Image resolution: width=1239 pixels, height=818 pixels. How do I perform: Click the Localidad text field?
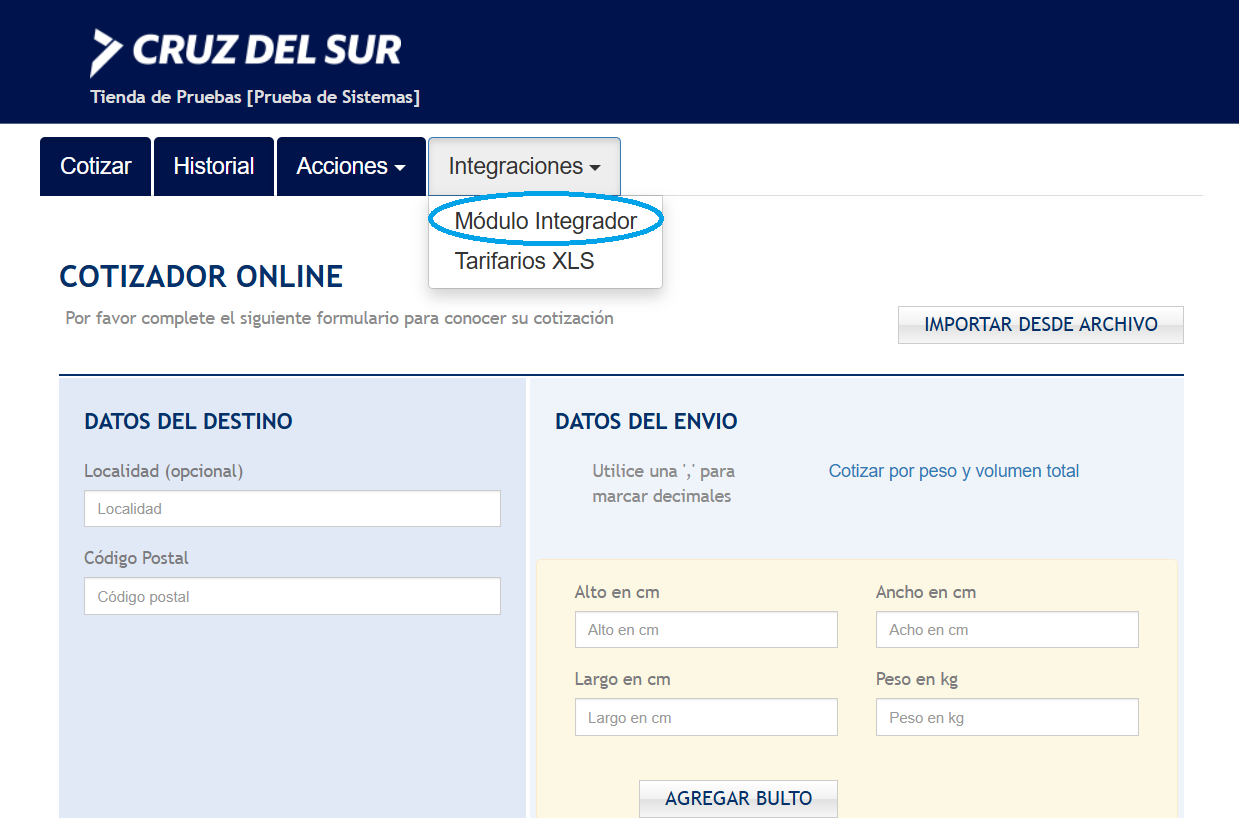[292, 509]
